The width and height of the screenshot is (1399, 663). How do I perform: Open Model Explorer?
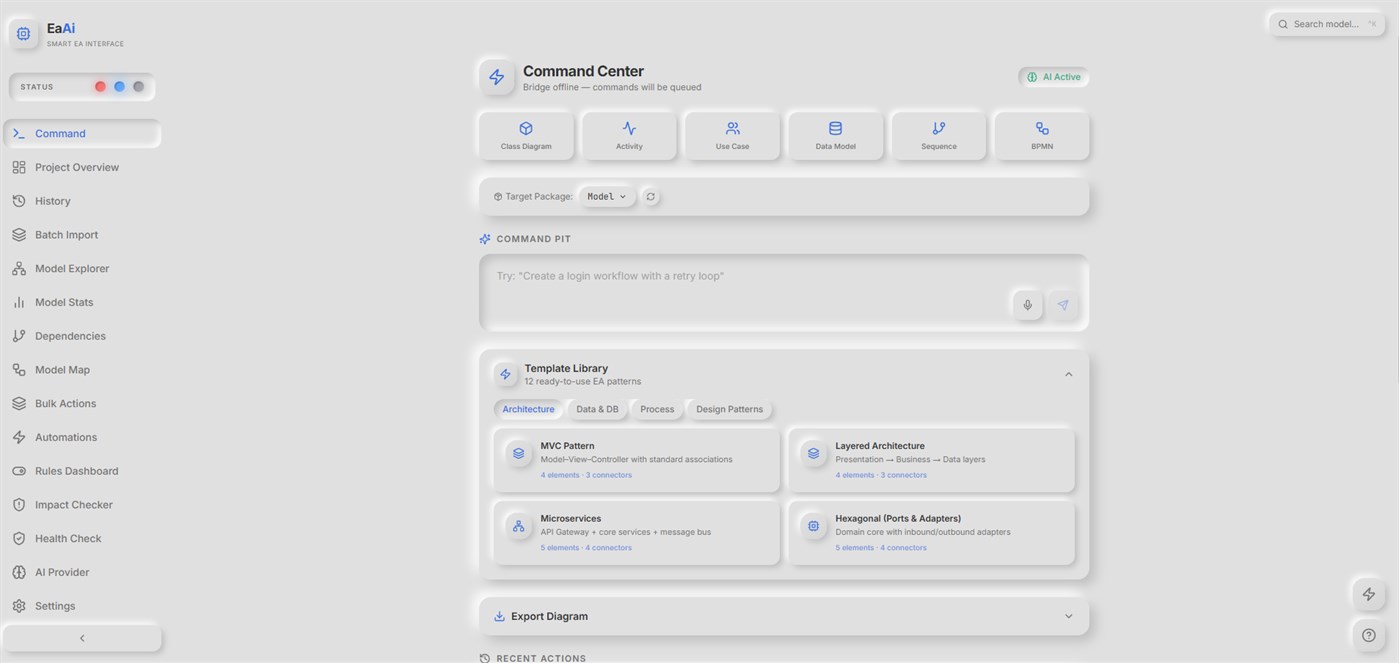point(82,268)
